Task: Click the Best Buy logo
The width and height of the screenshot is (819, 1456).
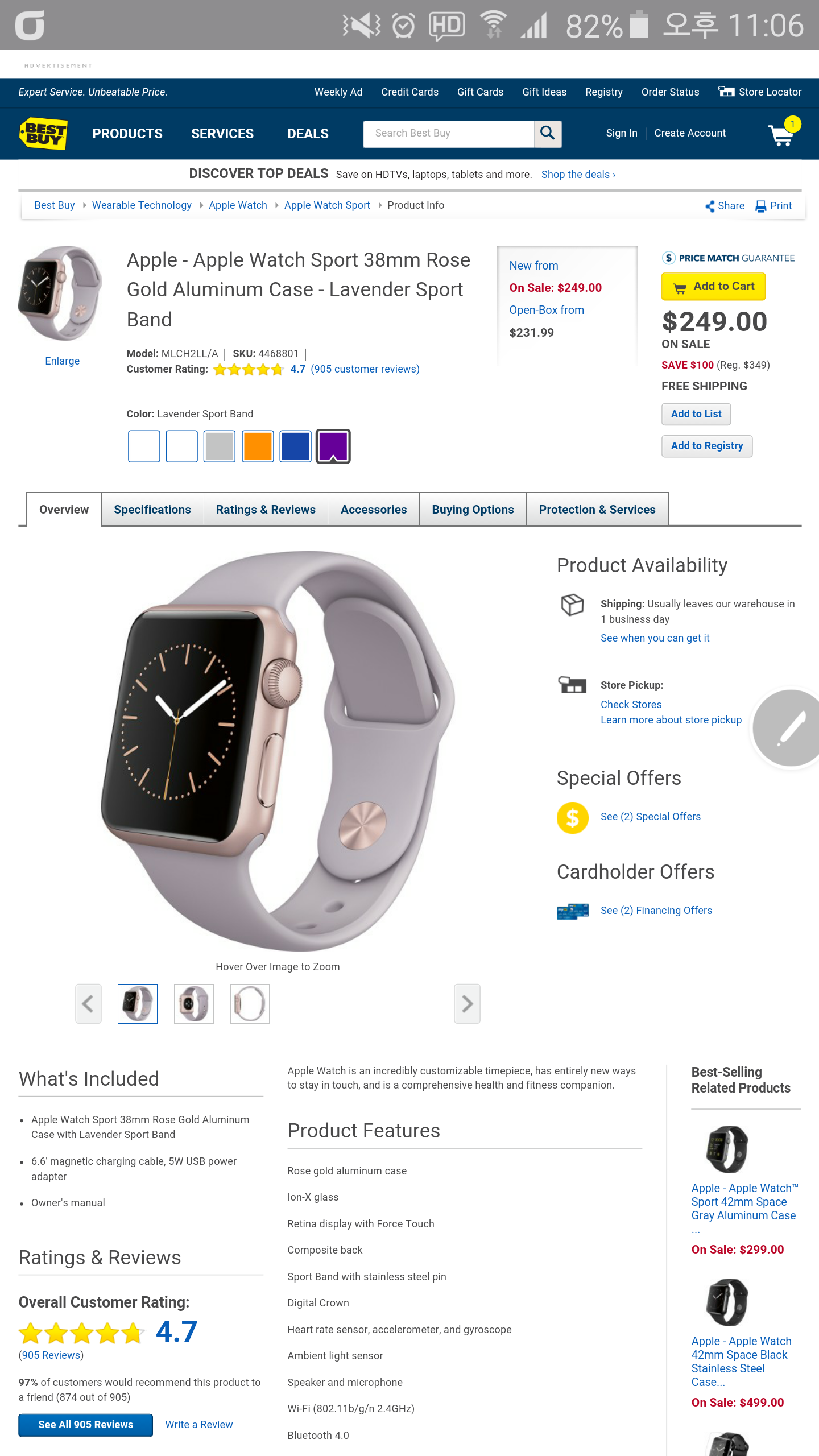Action: (x=43, y=134)
